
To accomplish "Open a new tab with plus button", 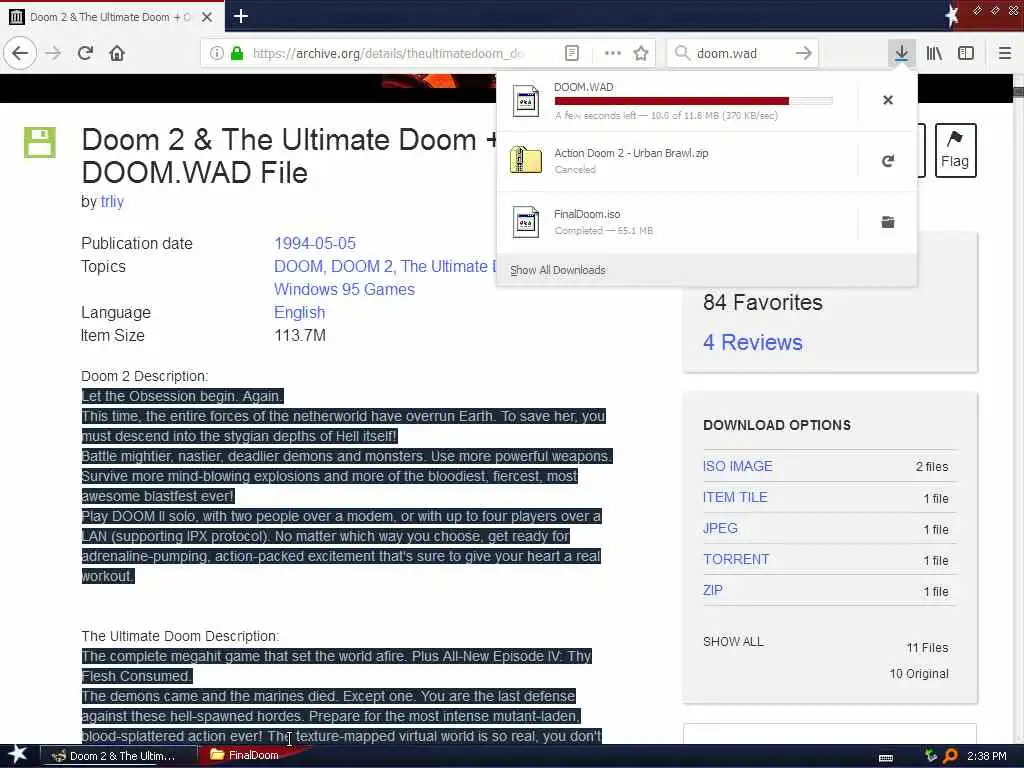I will coord(240,16).
